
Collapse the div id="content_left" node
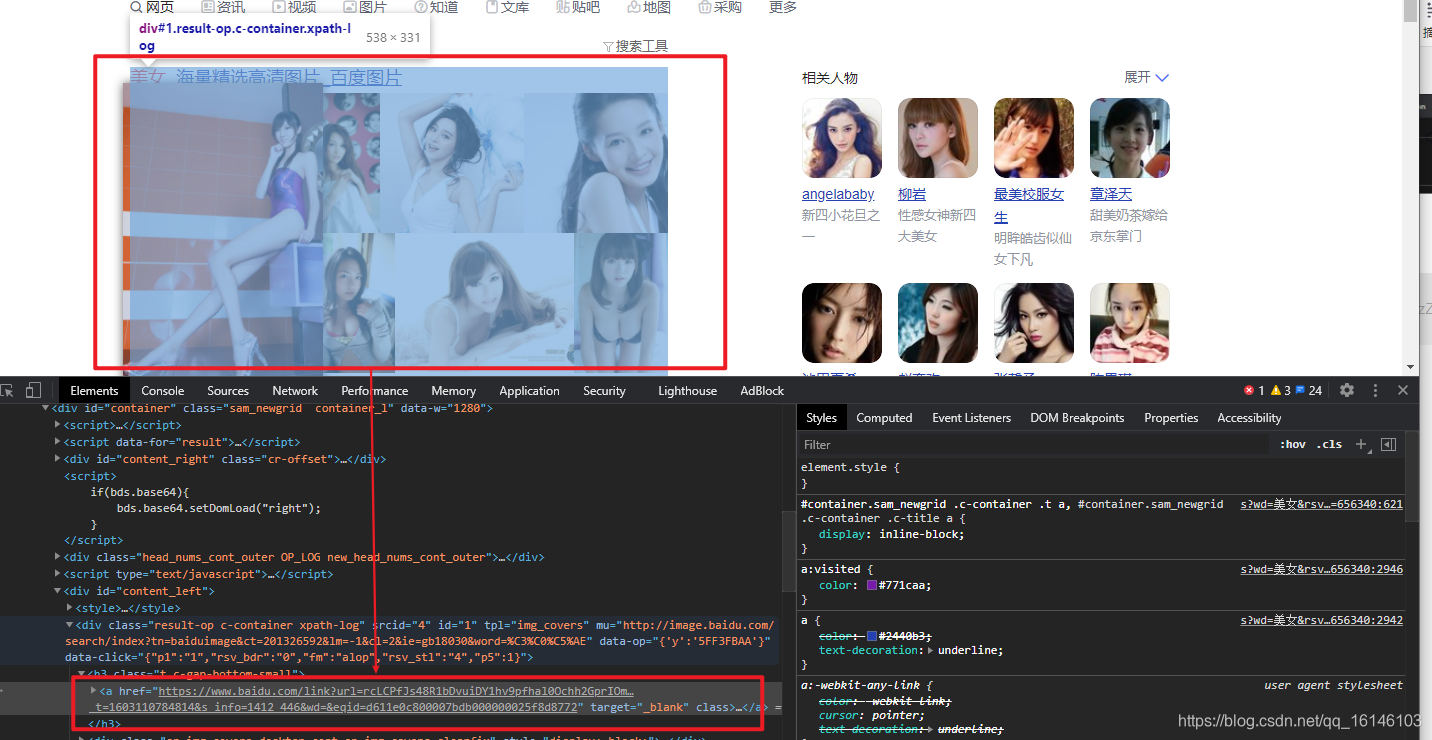pos(57,591)
